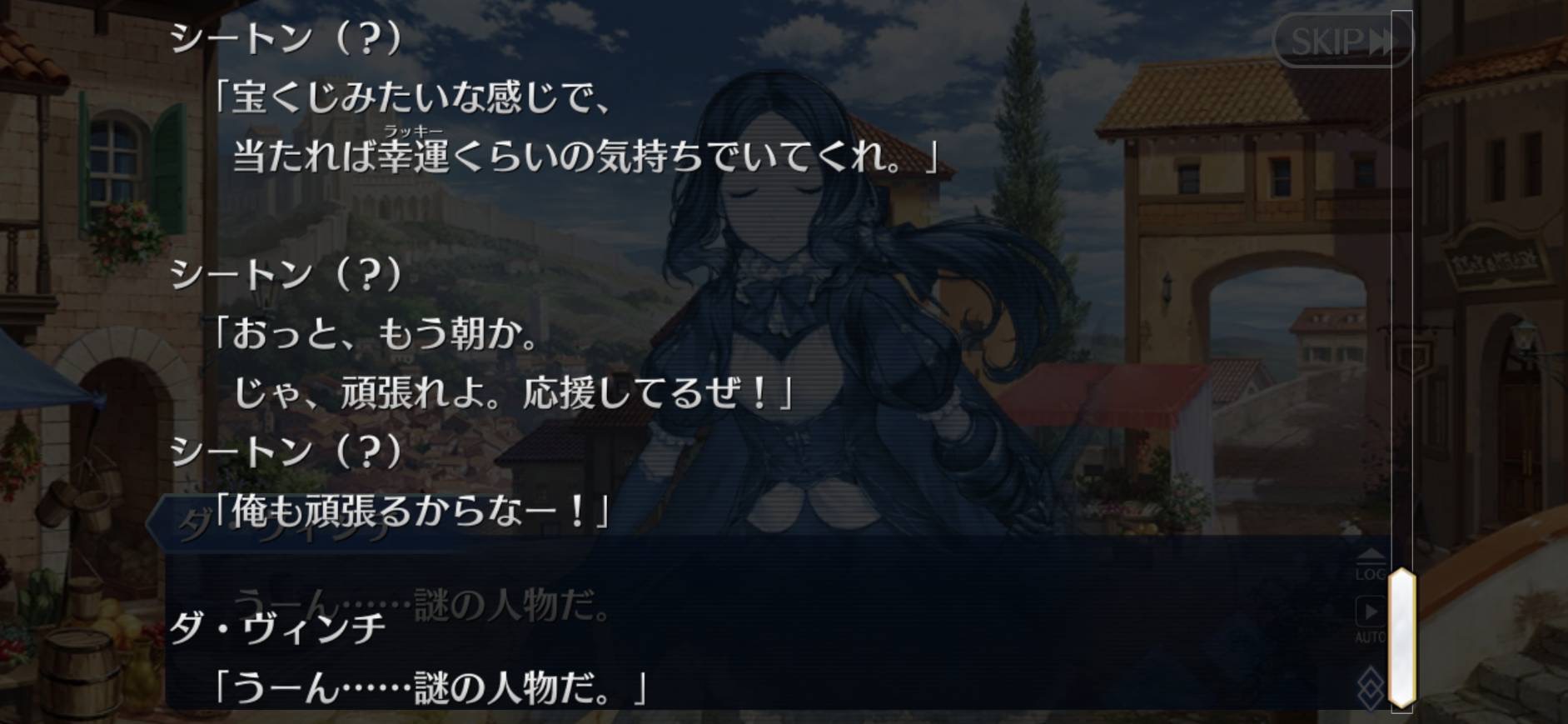Screen dimensions: 1568x724
Task: Select the second シートン（?） speaker name
Action: click(286, 274)
